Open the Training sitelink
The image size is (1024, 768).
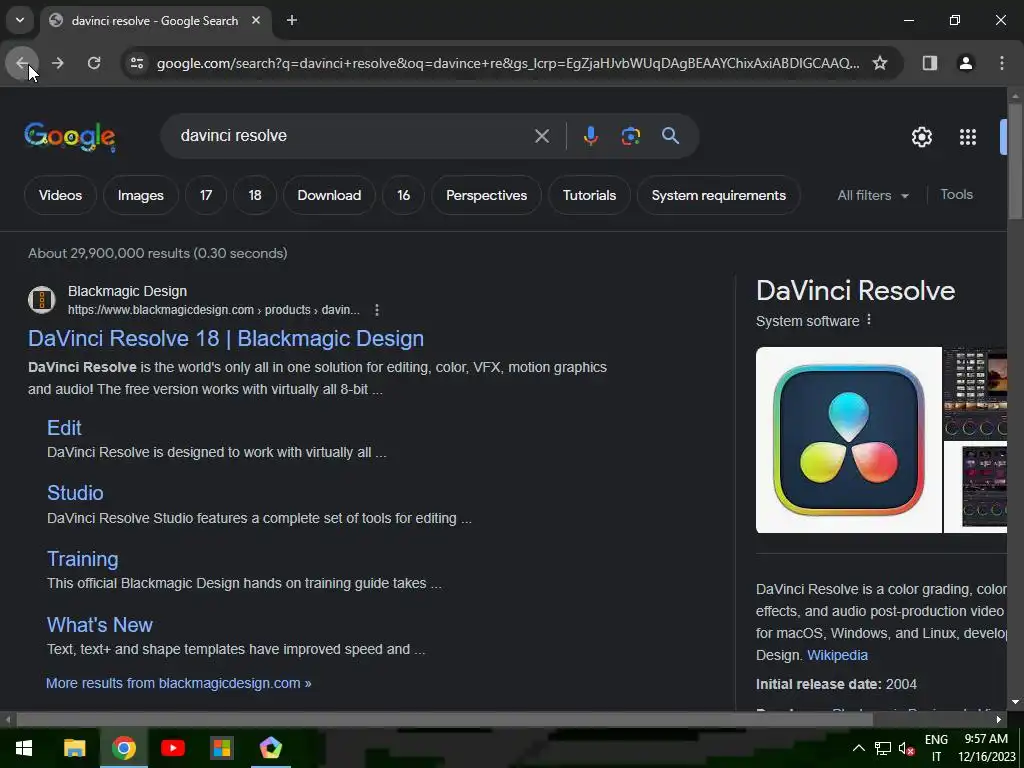83,559
